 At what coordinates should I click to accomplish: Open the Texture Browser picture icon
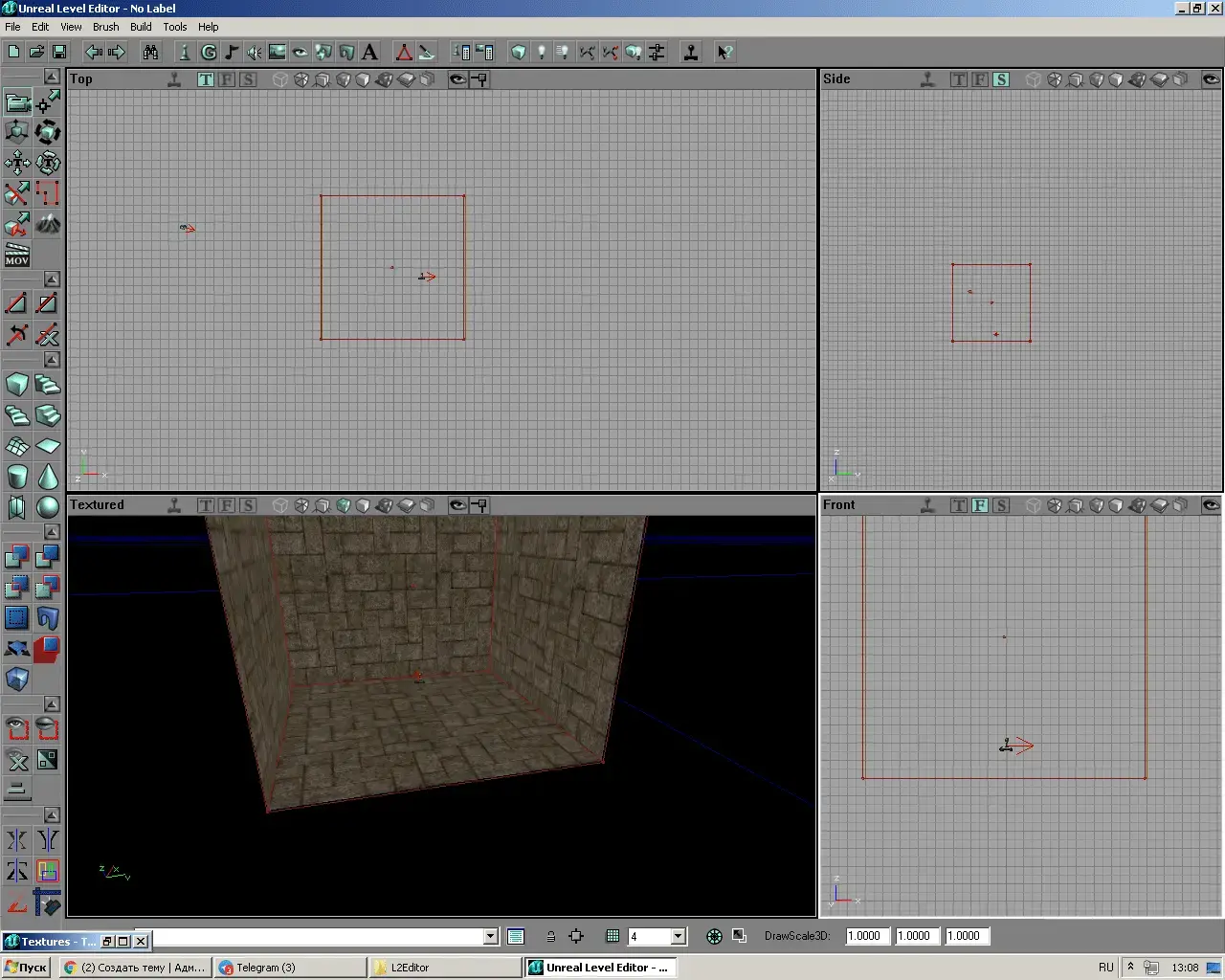278,52
